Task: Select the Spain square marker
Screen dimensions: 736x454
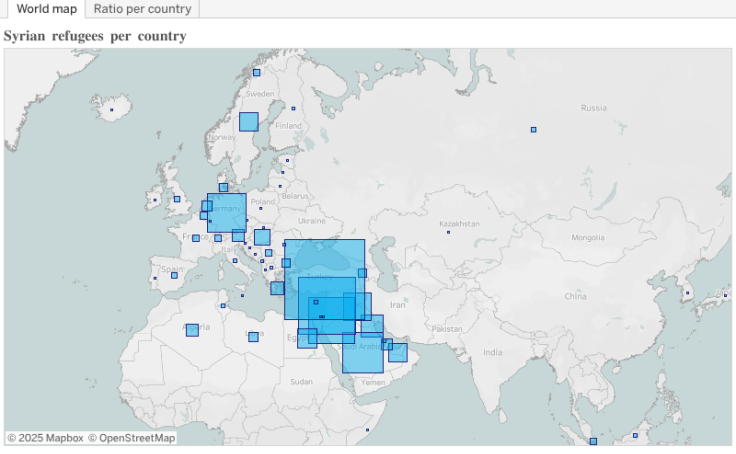Action: click(174, 275)
